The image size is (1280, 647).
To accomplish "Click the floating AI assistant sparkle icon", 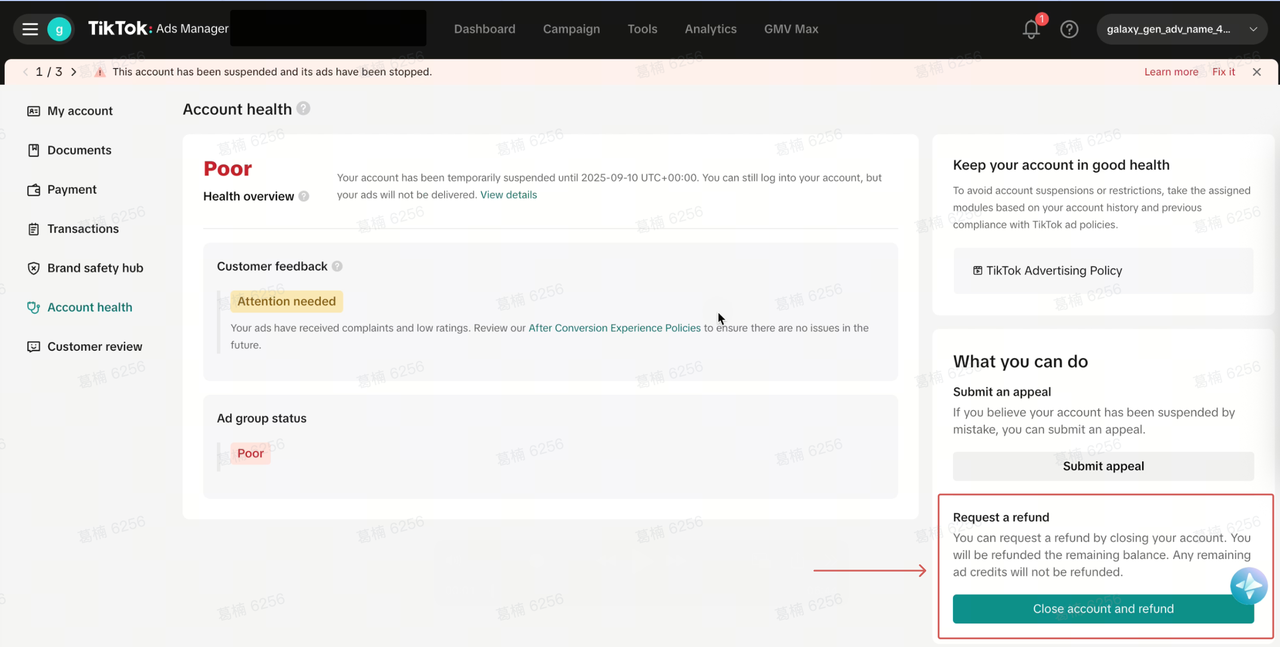I will tap(1248, 586).
